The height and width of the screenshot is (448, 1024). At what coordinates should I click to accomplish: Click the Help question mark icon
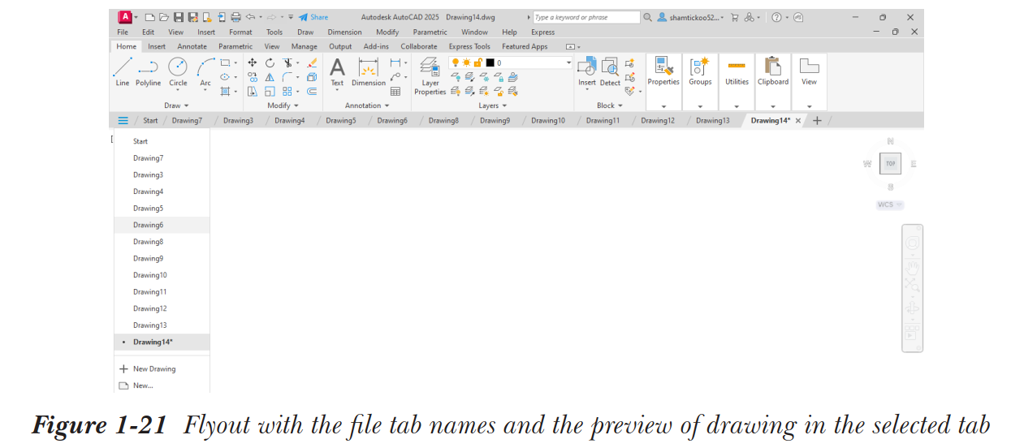776,18
